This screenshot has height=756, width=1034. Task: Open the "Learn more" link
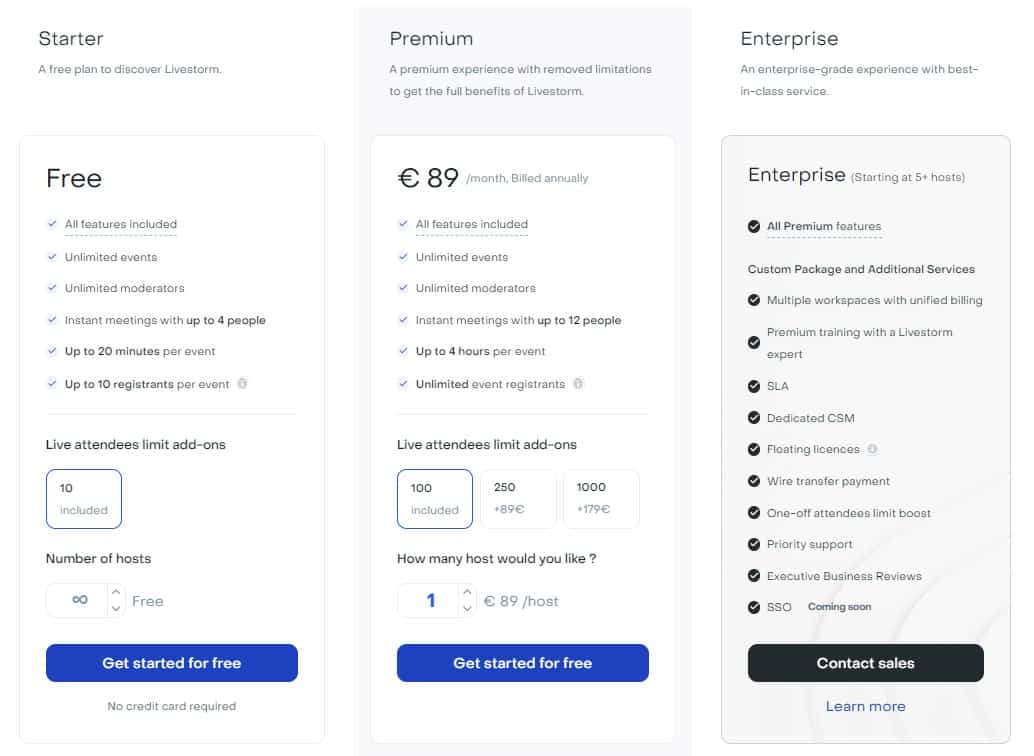865,706
